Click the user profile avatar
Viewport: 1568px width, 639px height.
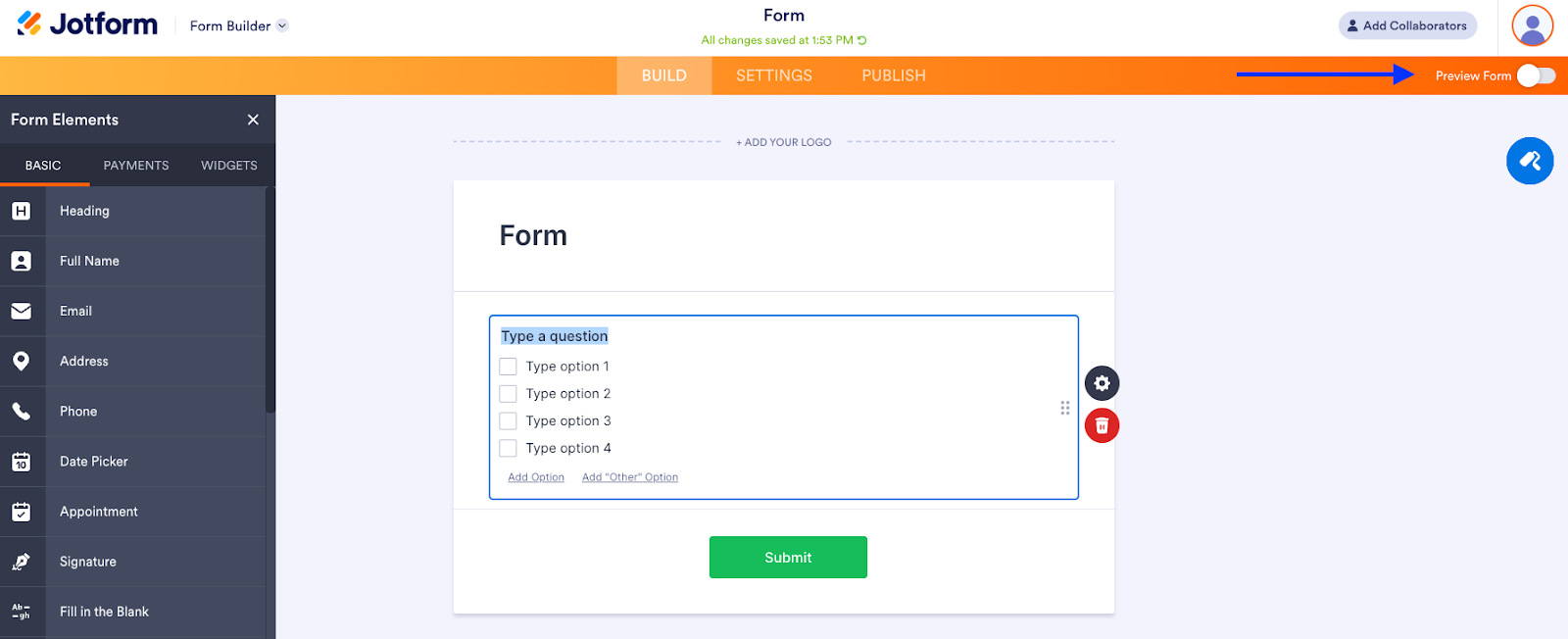pos(1532,25)
